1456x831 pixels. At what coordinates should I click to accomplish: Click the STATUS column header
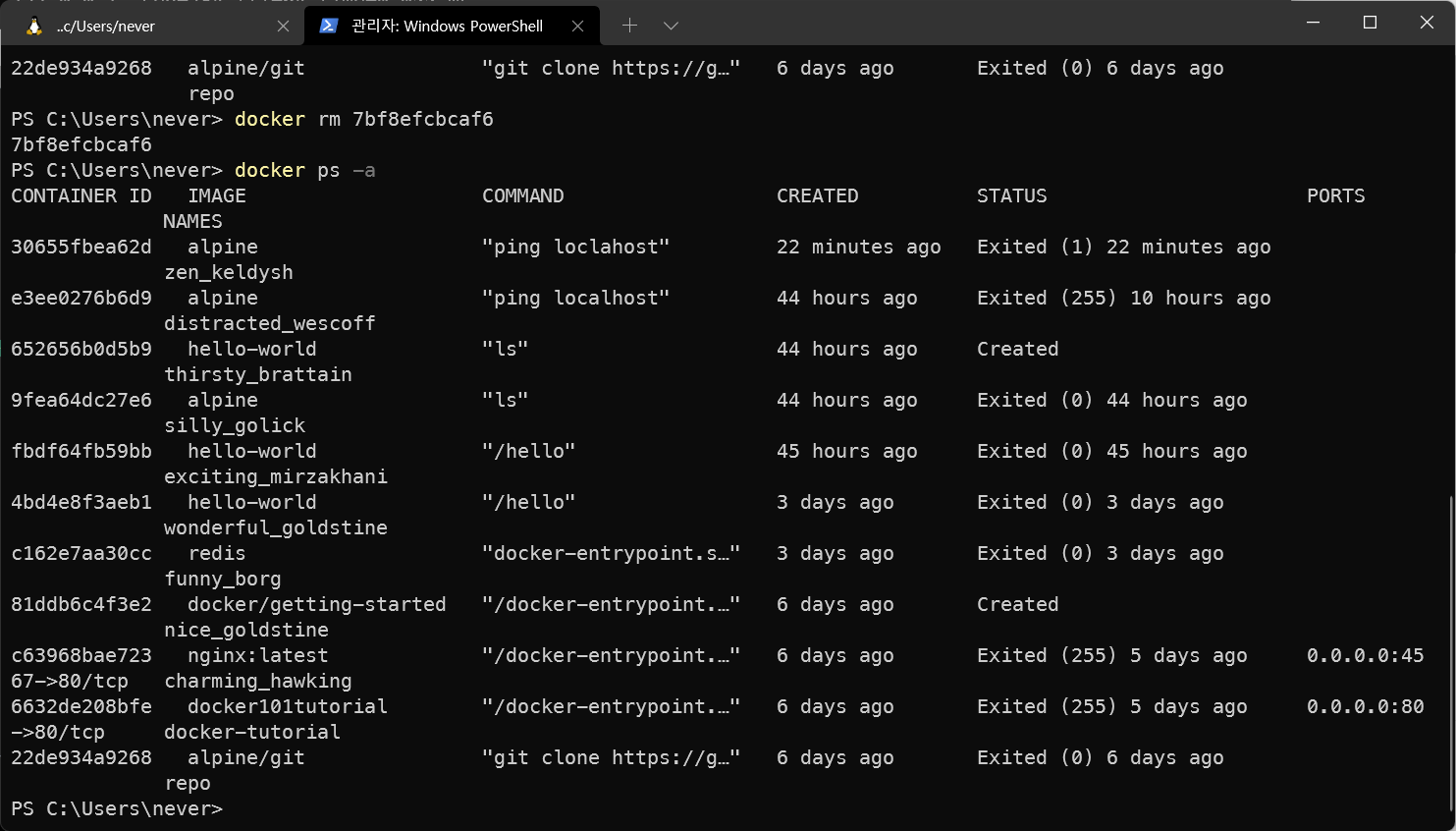[x=1012, y=195]
